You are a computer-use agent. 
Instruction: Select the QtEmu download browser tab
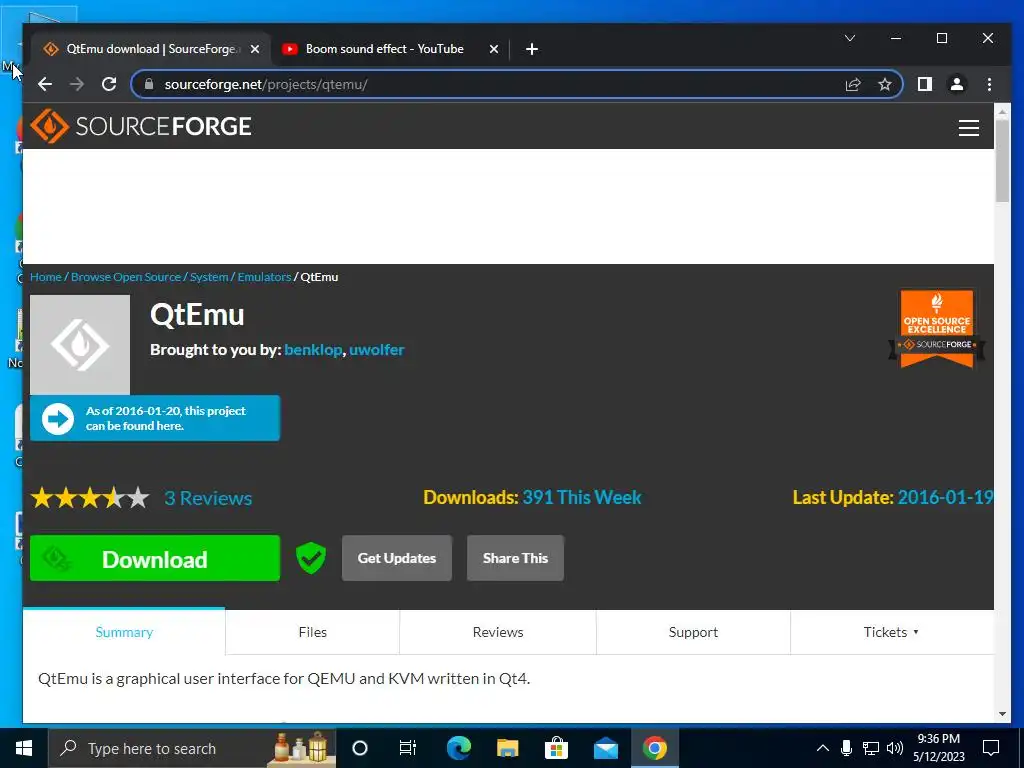[150, 49]
